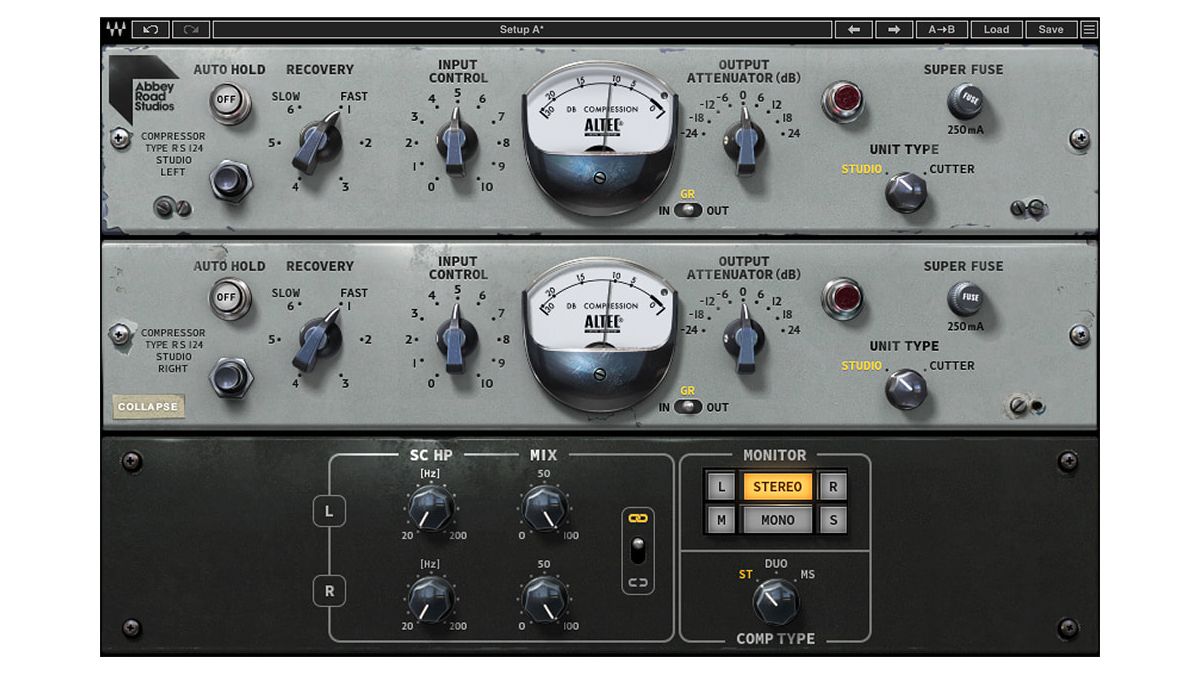Open the Load preset menu
Screen dimensions: 1200x675
pos(997,29)
